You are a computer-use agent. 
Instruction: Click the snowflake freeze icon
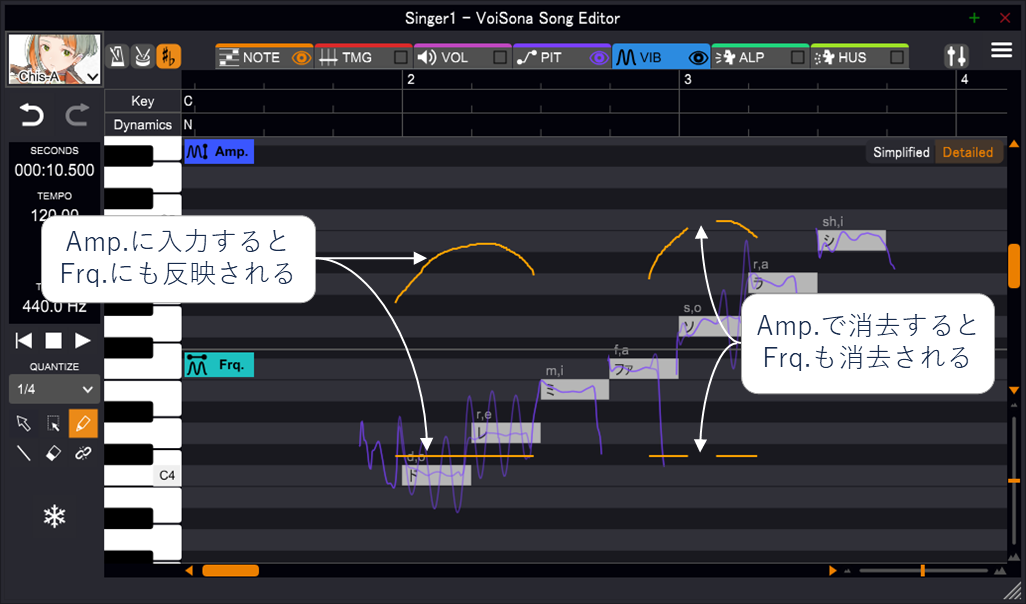54,517
